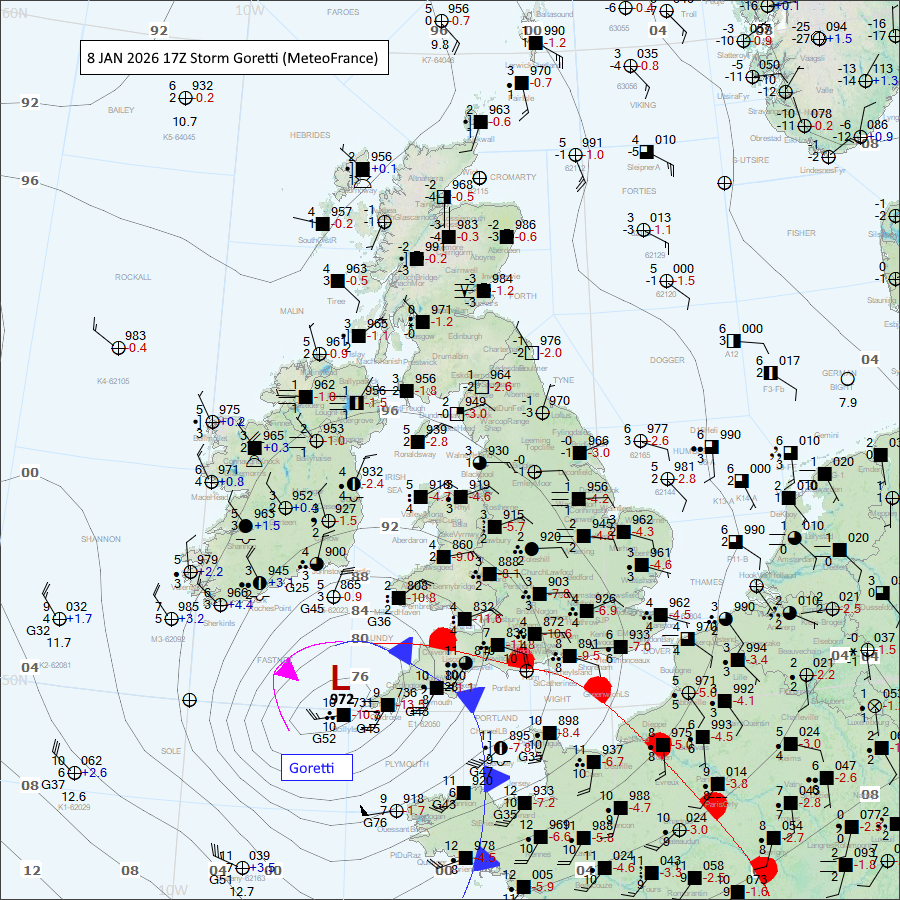Click the chart title box for Storm Goretti
Image resolution: width=900 pixels, height=900 pixels.
[233, 58]
